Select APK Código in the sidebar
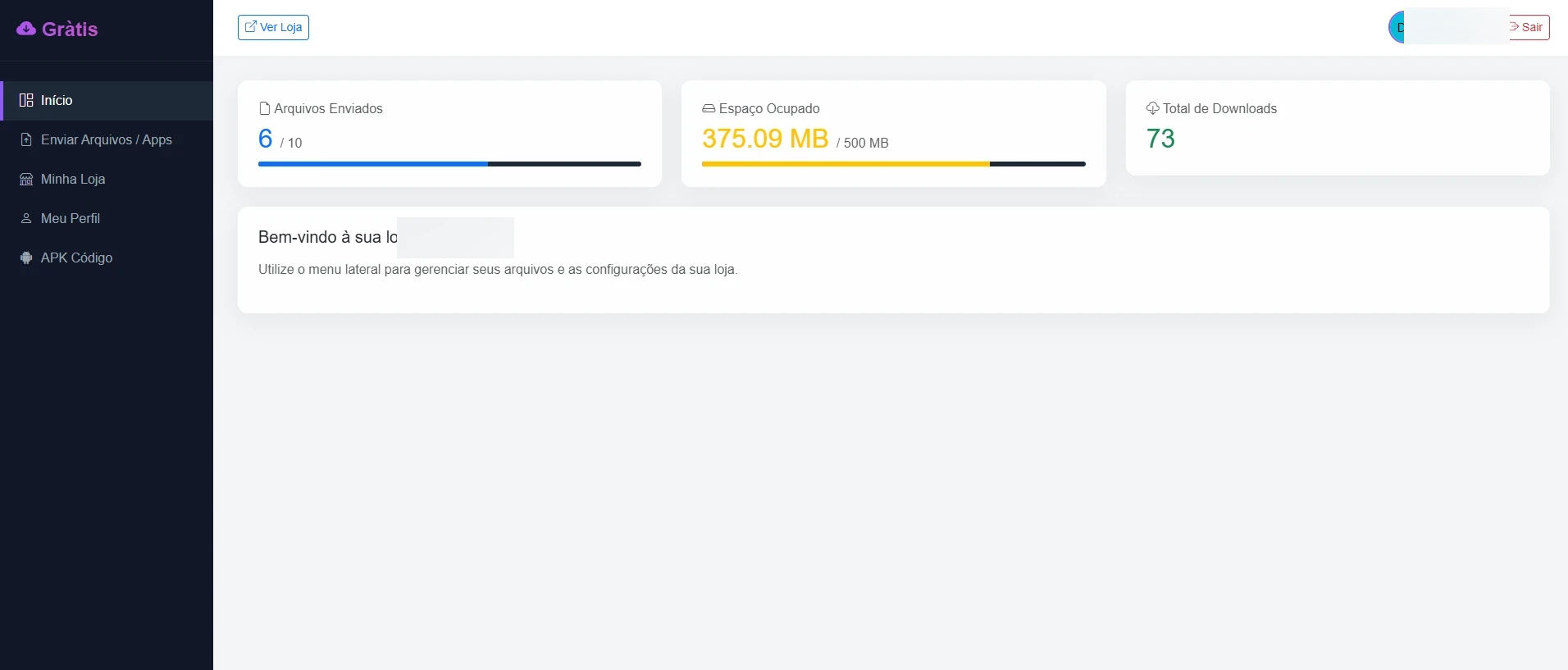 point(107,258)
